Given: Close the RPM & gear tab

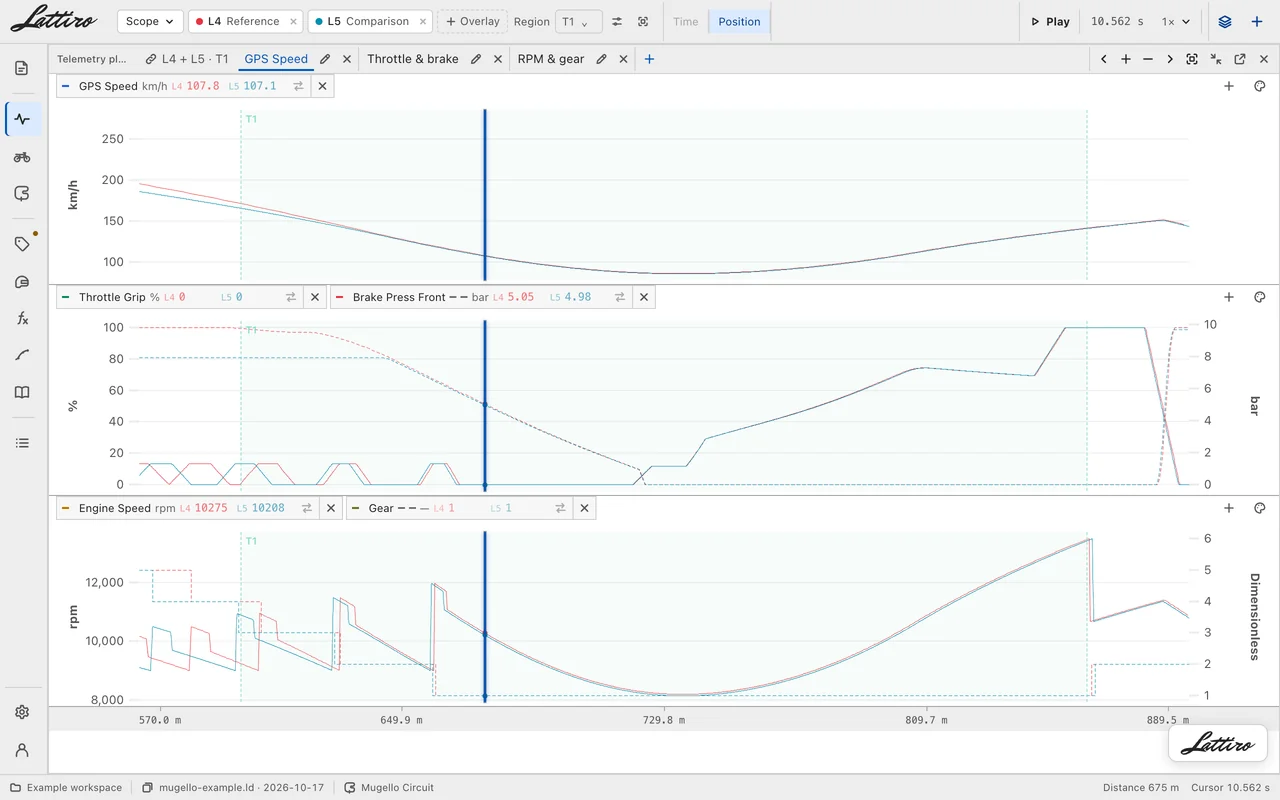Looking at the screenshot, I should [623, 59].
